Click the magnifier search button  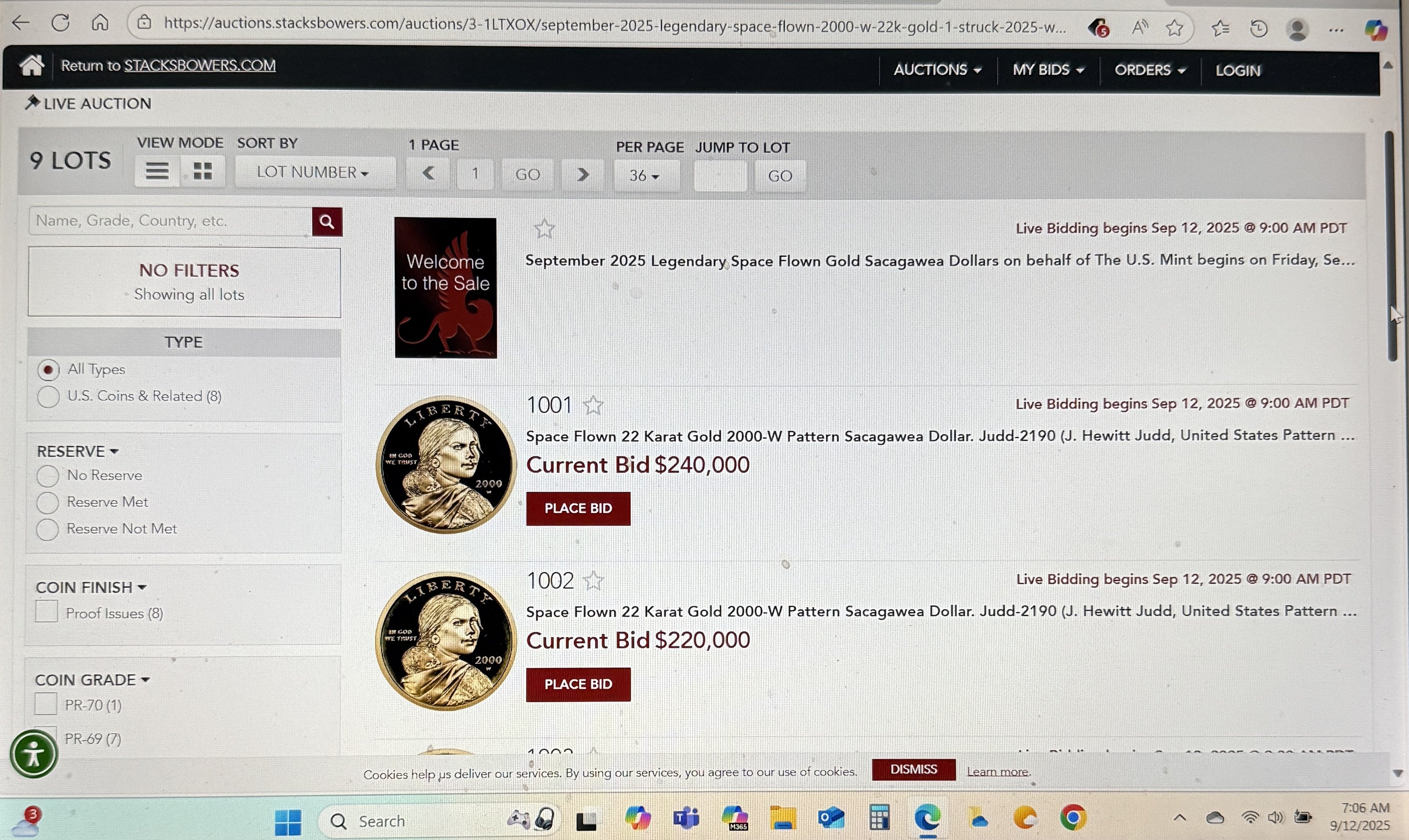click(327, 221)
